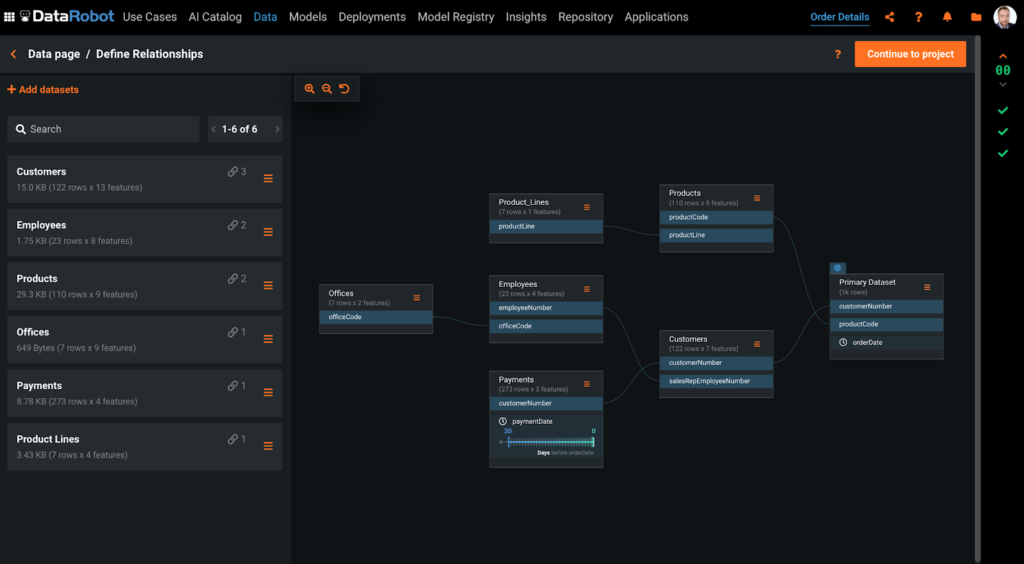Click target icon above Primary Dataset

tap(838, 268)
